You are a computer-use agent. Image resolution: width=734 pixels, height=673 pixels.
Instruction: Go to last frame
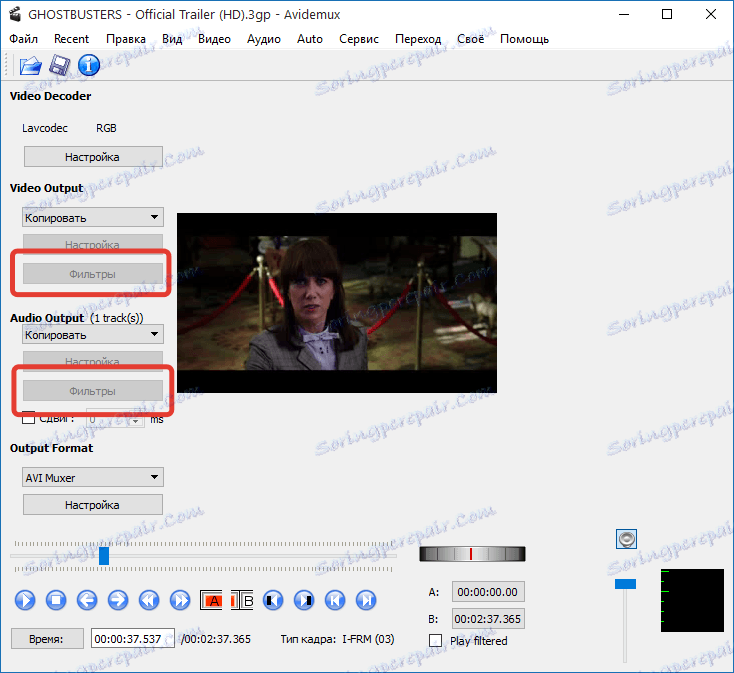point(366,600)
